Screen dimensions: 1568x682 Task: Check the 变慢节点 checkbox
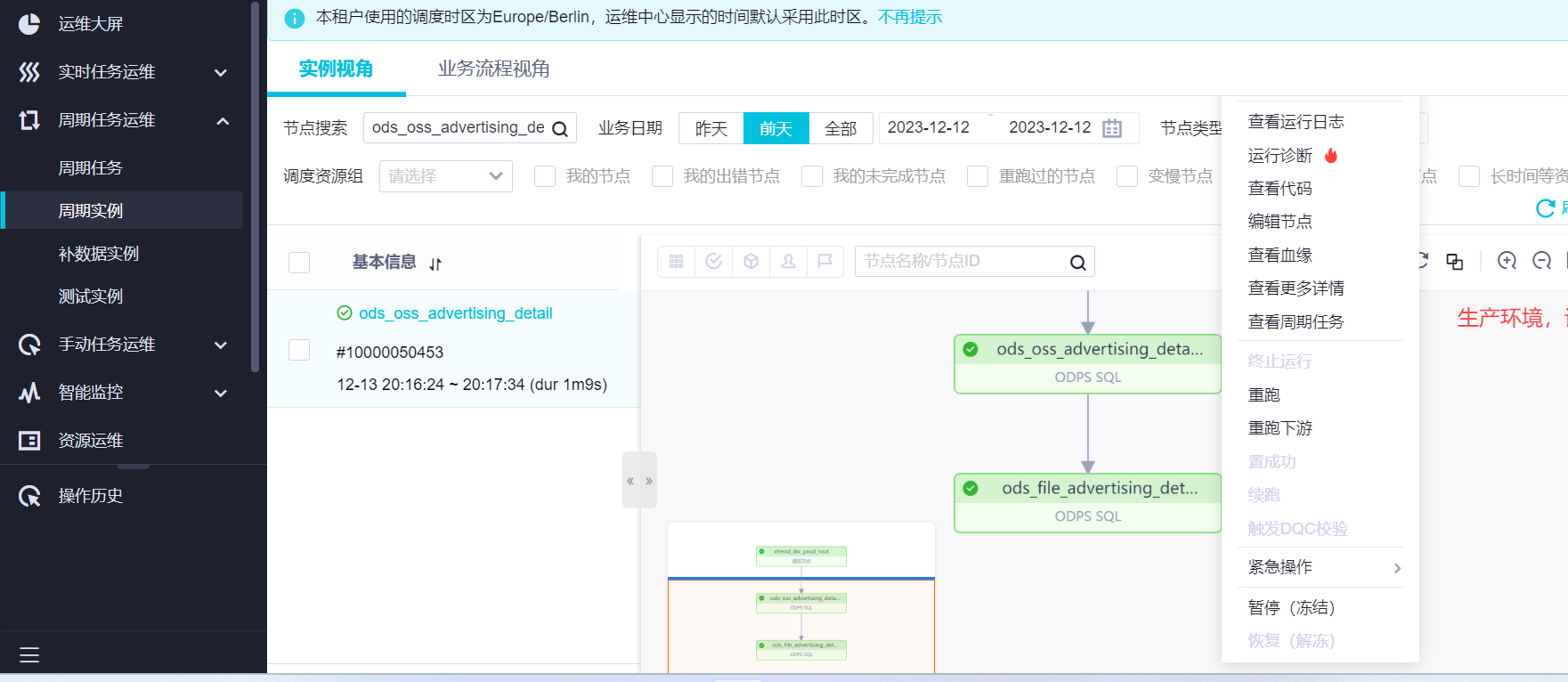click(x=1127, y=176)
